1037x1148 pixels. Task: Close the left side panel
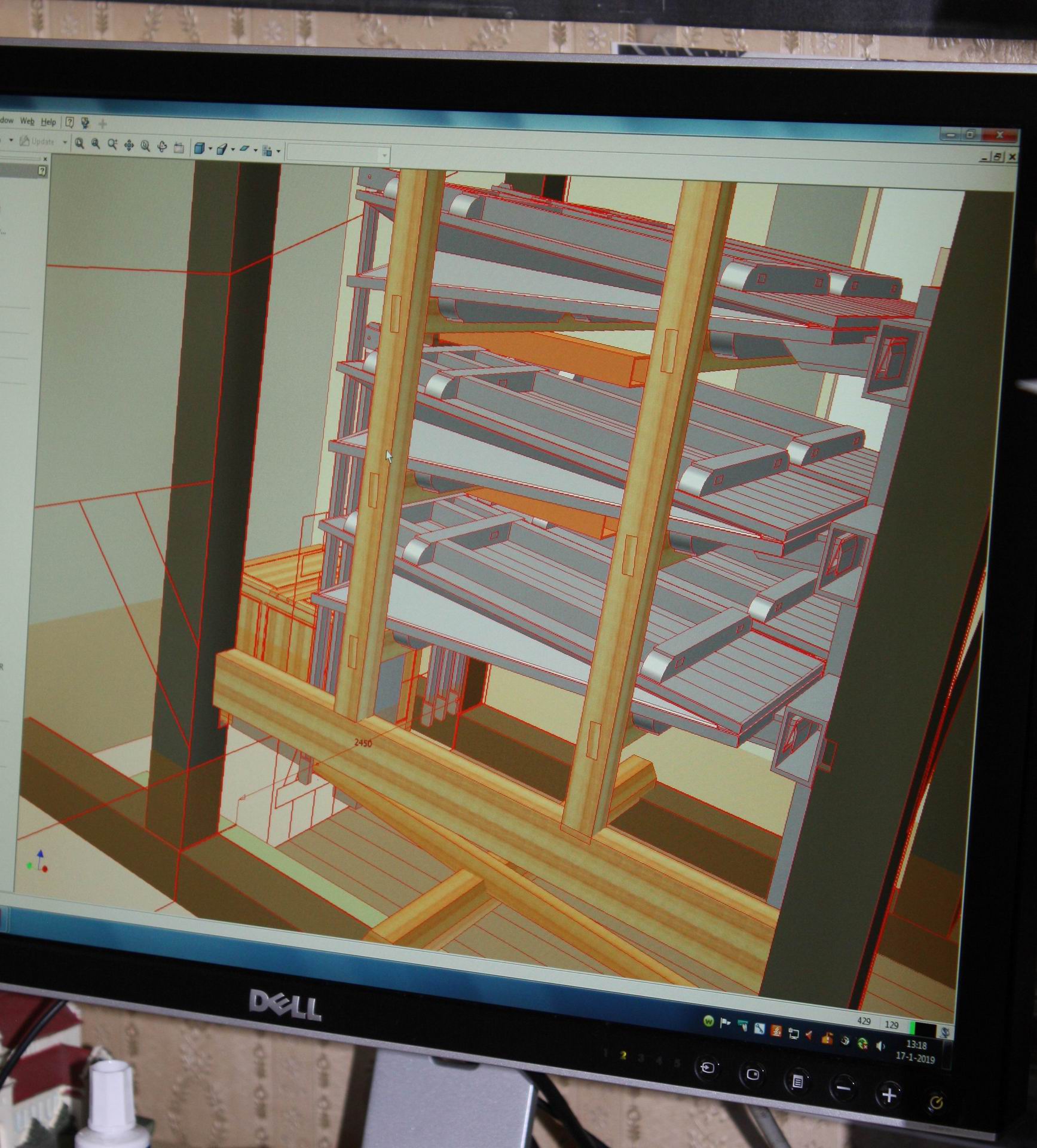pos(45,158)
